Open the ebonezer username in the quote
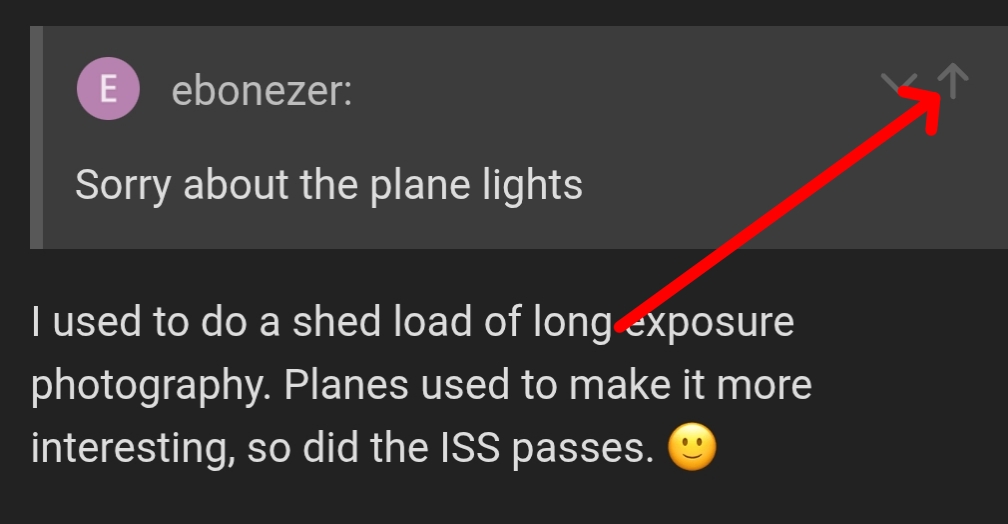The width and height of the screenshot is (1008, 524). click(x=261, y=92)
